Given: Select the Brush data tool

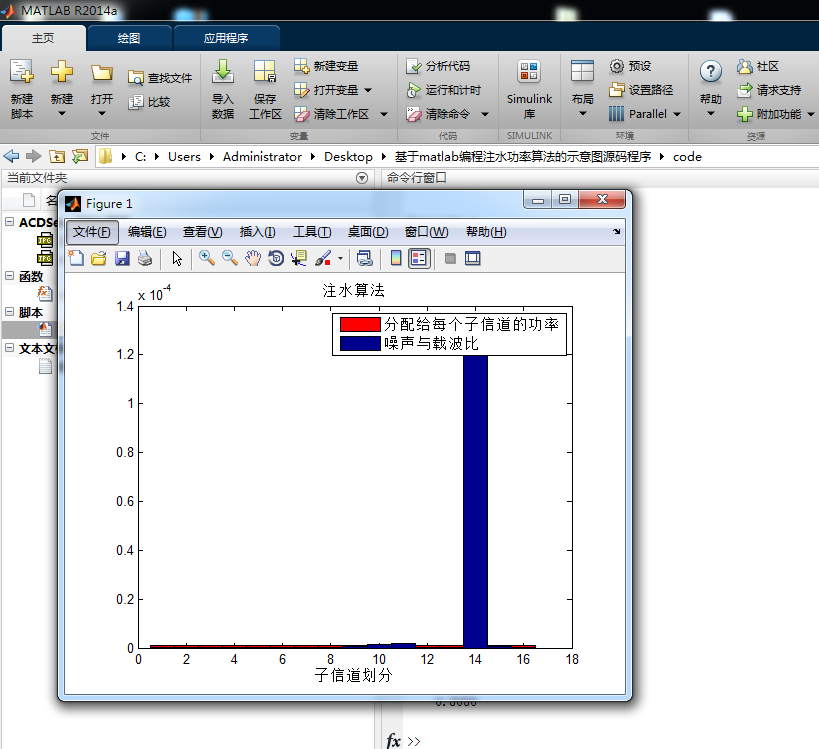Looking at the screenshot, I should [x=323, y=259].
